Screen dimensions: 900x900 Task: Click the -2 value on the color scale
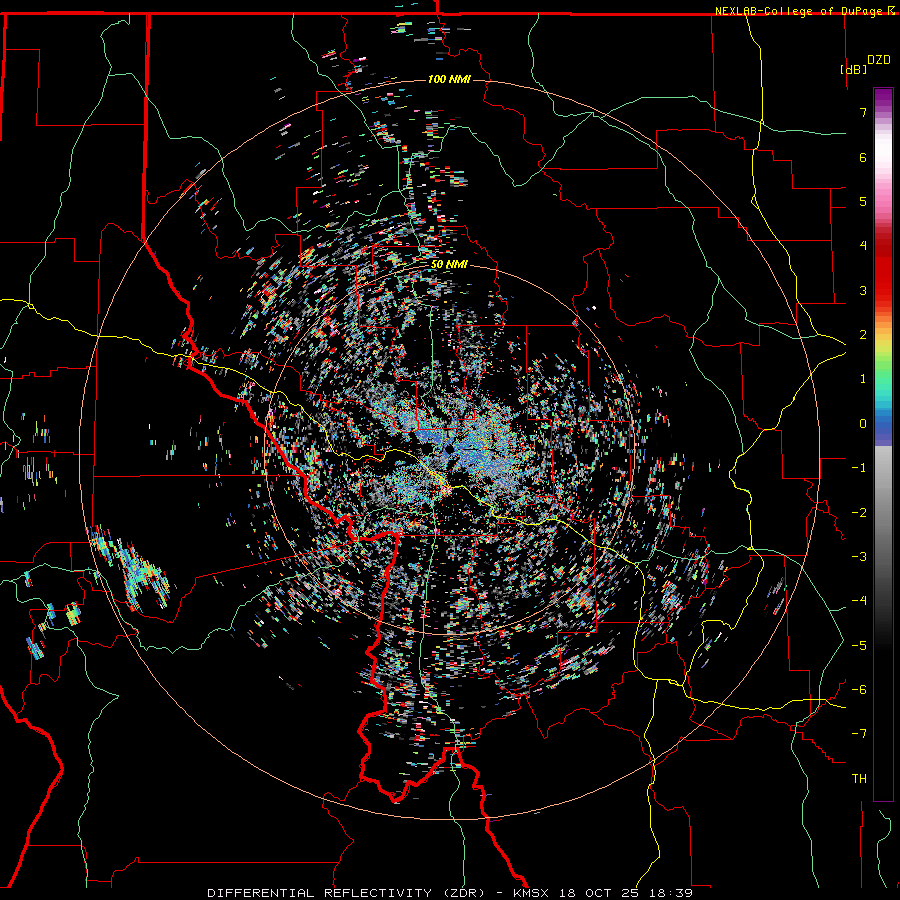coord(859,513)
